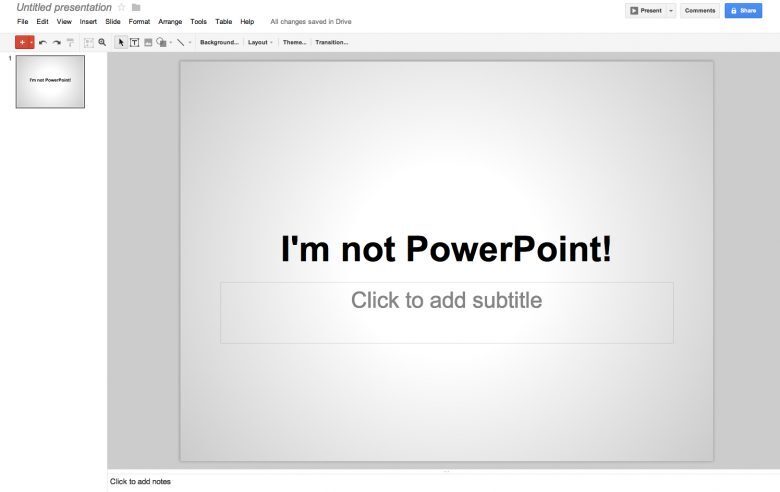
Task: Select the line tool
Action: tap(180, 43)
